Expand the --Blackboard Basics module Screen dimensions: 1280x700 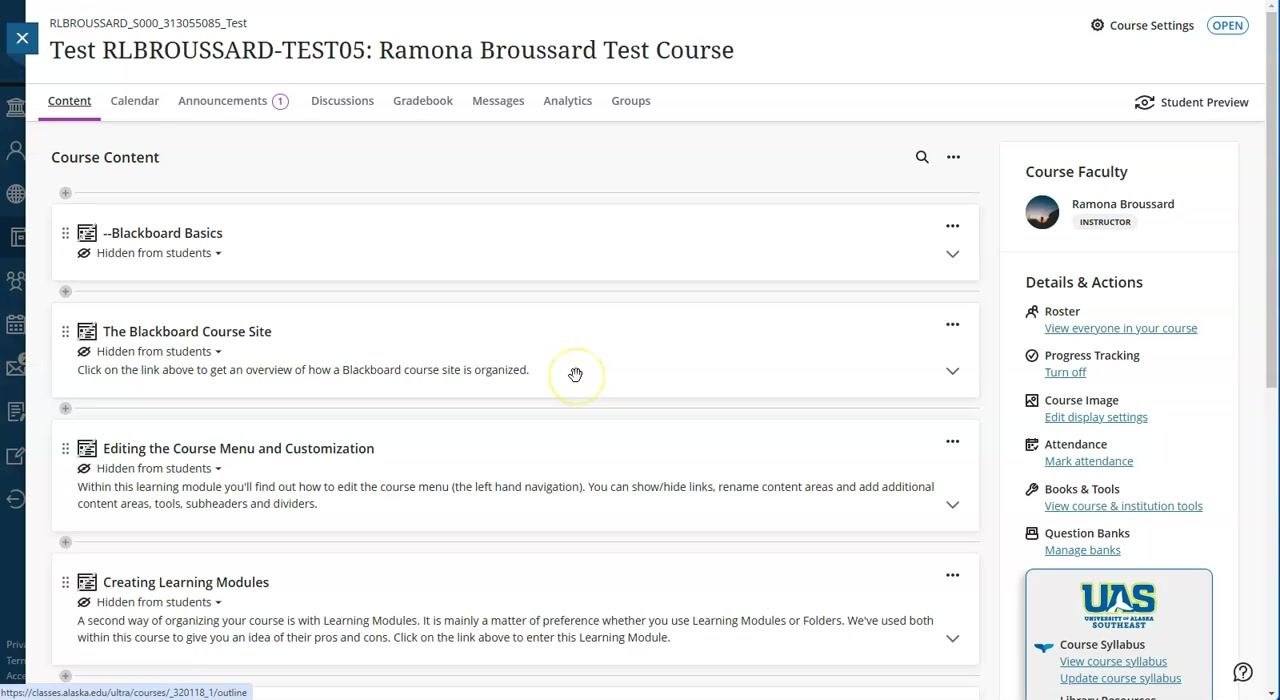(x=952, y=254)
